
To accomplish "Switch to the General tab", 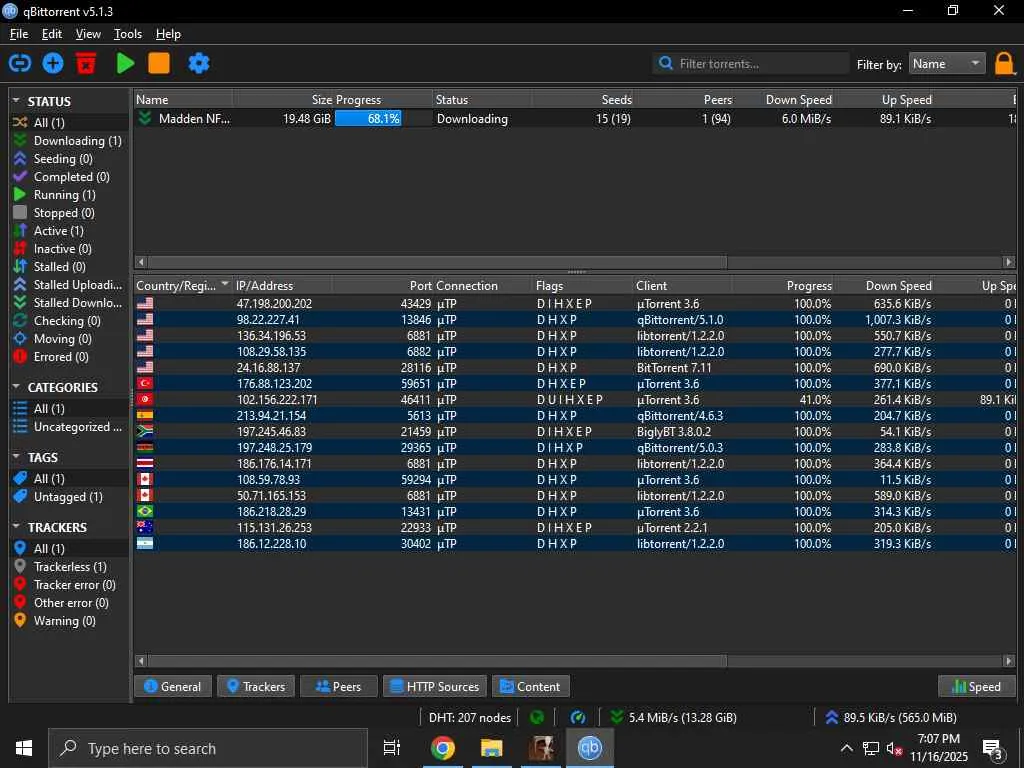I will pyautogui.click(x=172, y=686).
